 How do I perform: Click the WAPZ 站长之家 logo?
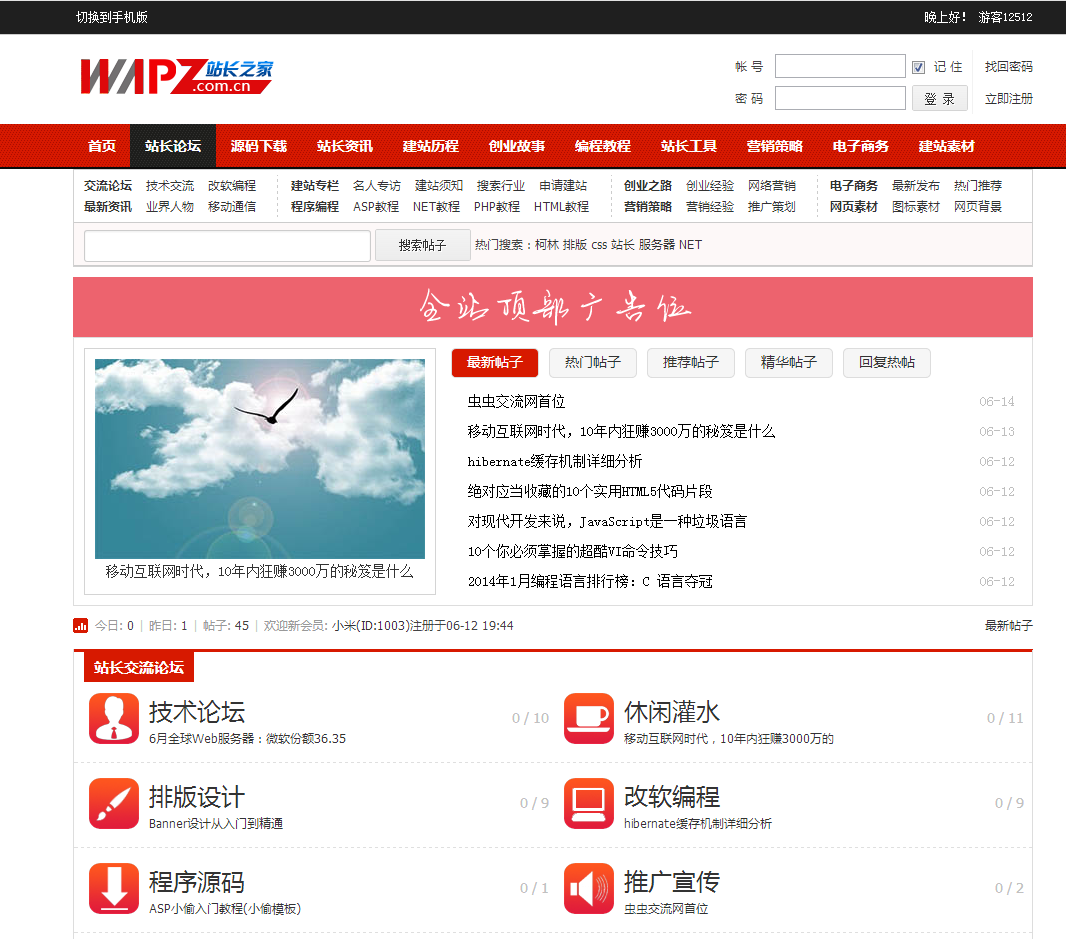click(177, 77)
